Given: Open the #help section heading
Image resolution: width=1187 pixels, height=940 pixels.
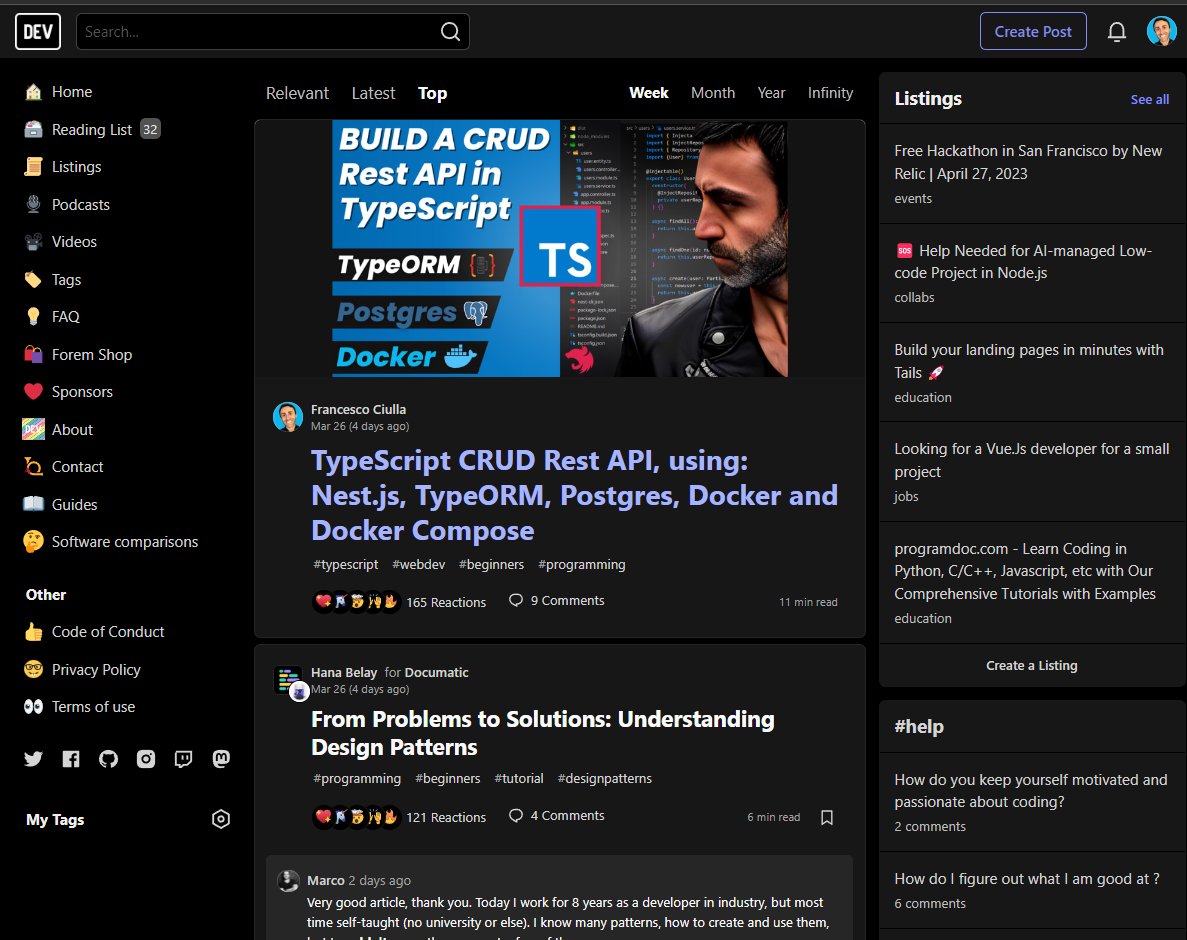Looking at the screenshot, I should [x=919, y=727].
